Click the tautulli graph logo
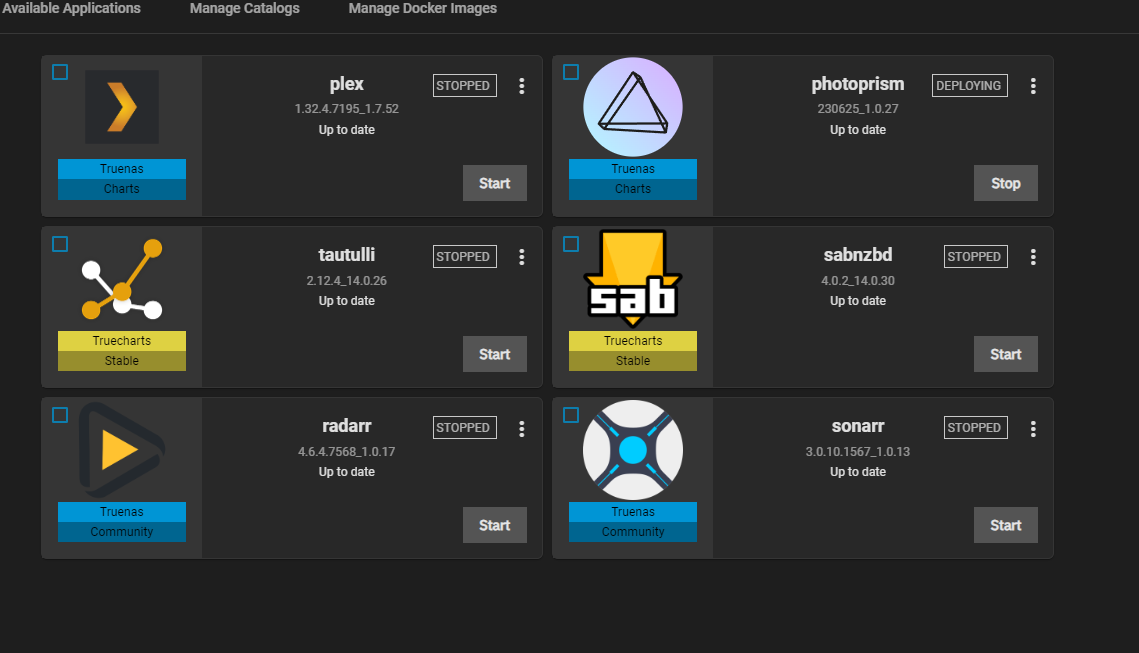Image resolution: width=1139 pixels, height=653 pixels. coord(122,279)
